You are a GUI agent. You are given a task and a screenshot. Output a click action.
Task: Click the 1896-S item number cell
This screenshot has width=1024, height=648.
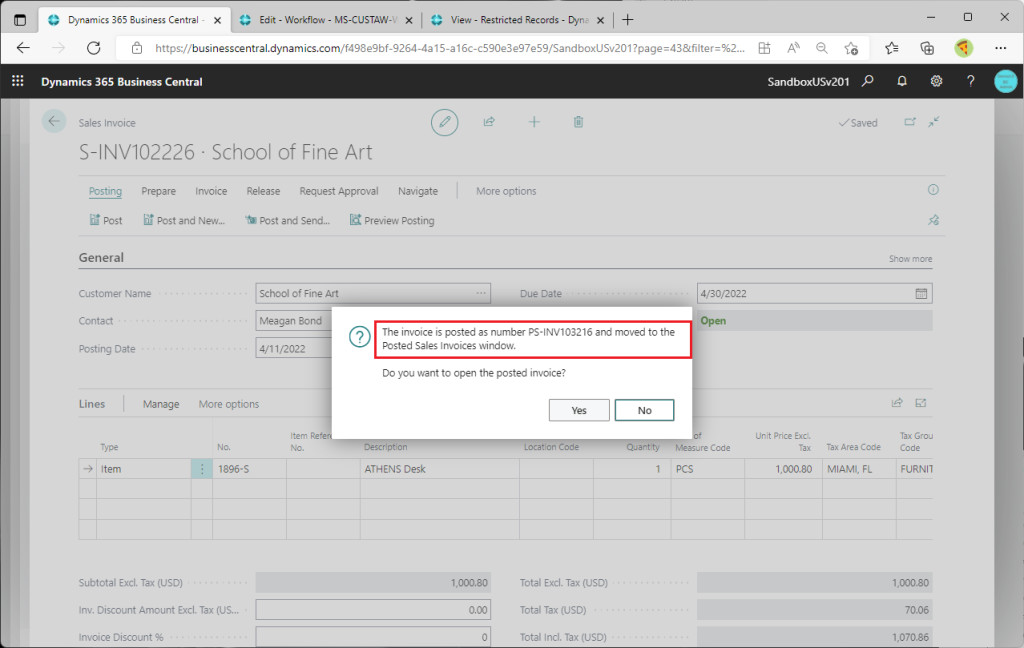(249, 469)
